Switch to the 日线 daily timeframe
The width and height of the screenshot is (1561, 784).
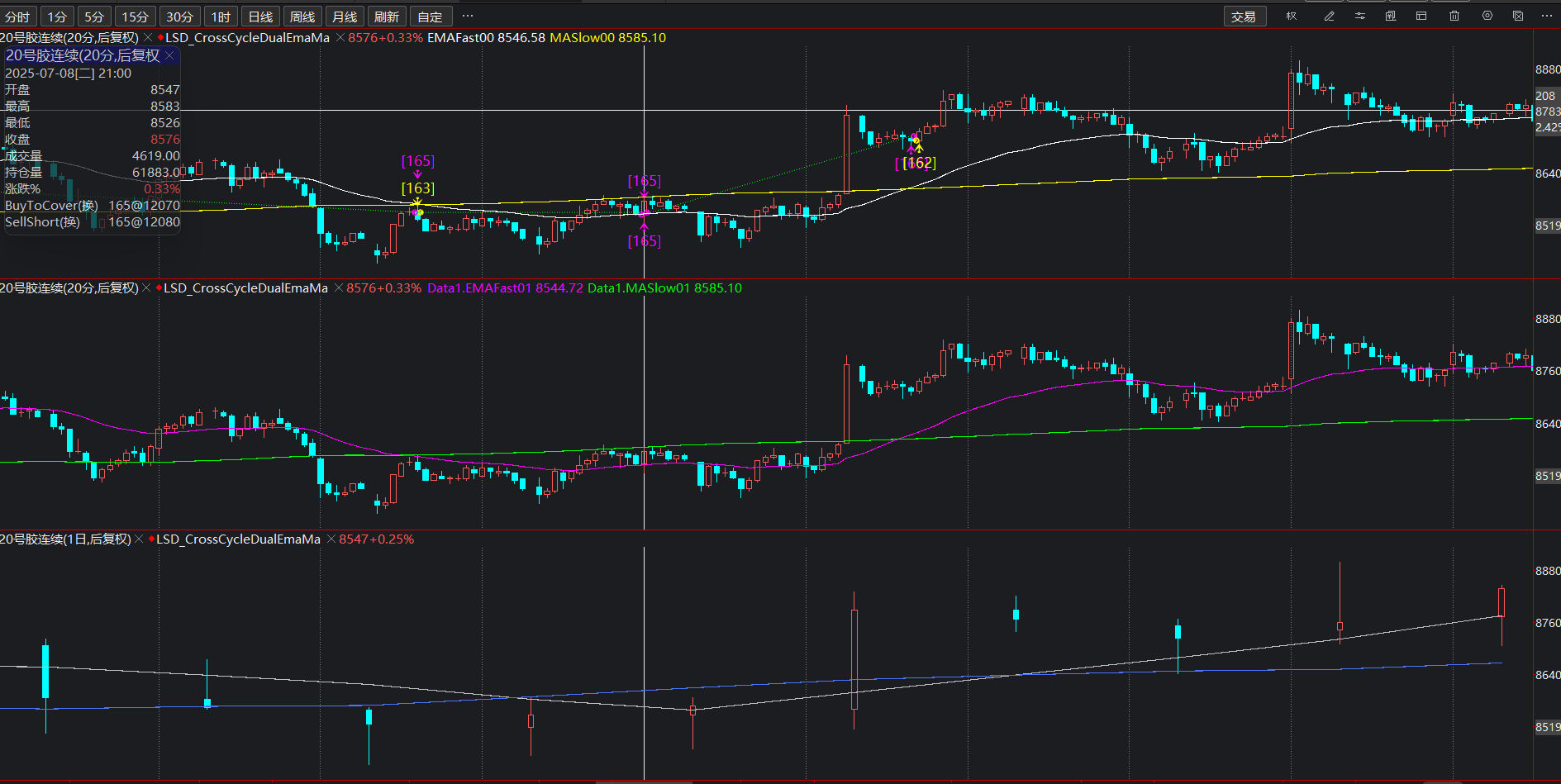260,17
